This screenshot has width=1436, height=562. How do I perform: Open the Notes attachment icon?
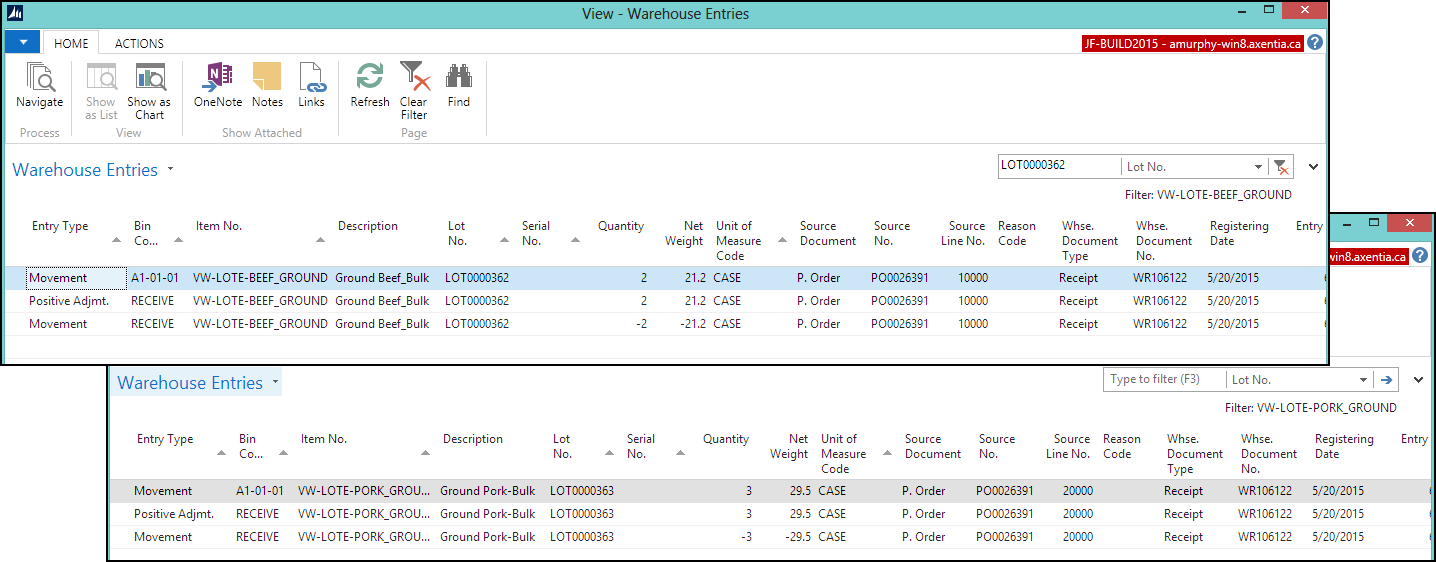tap(267, 78)
